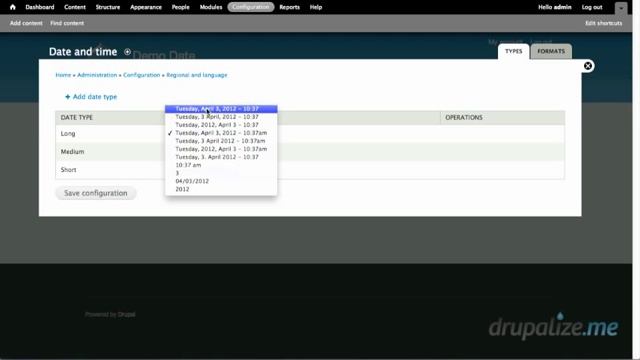
Task: Open the Help menu
Action: point(316,7)
